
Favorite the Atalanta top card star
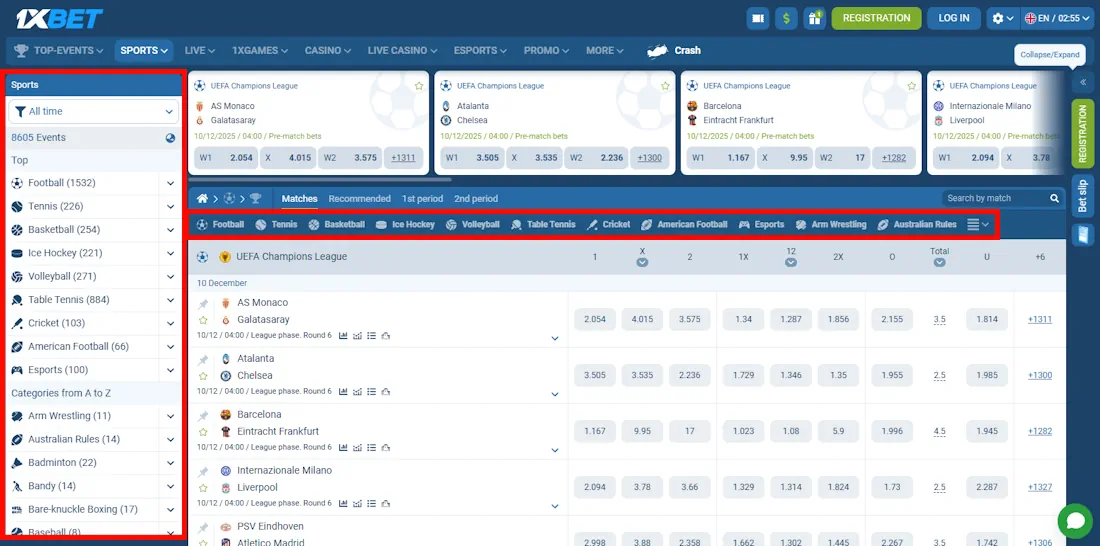(665, 86)
